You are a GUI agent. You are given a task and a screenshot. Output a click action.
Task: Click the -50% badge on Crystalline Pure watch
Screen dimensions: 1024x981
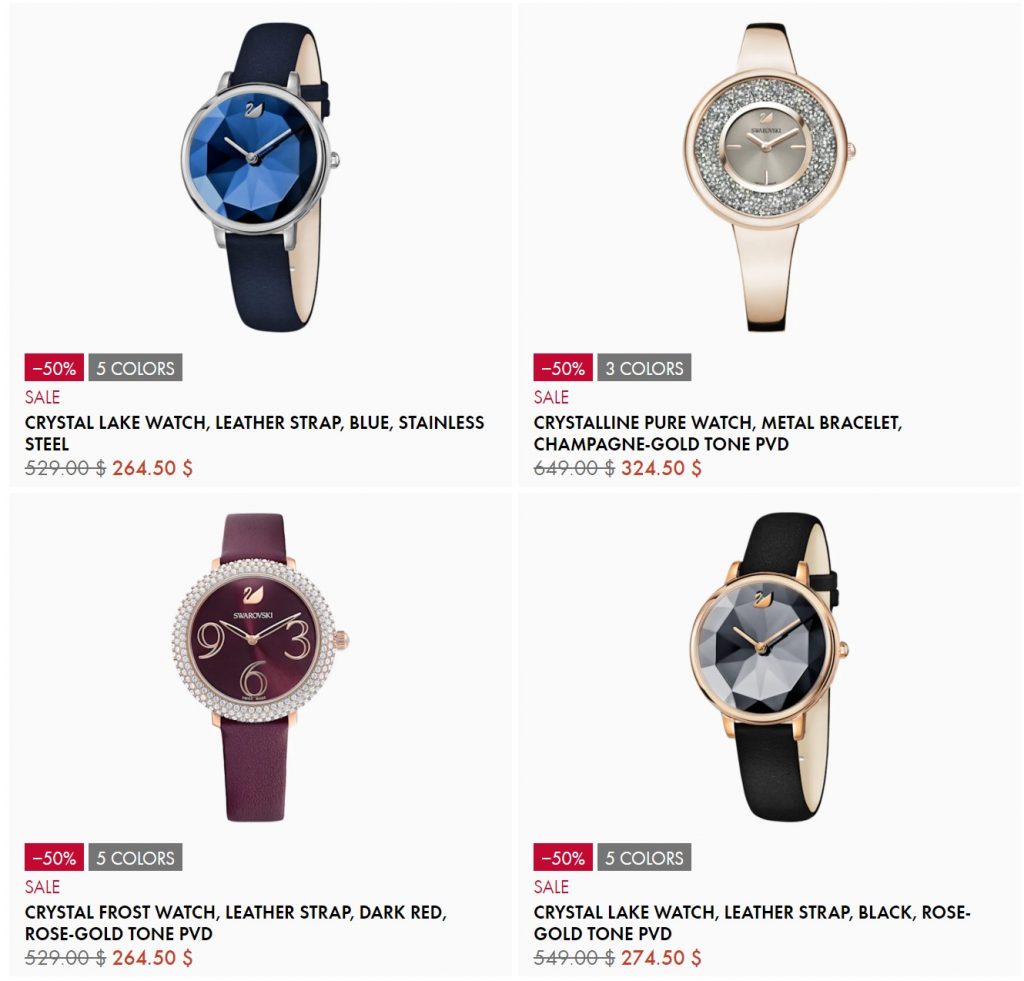(563, 368)
